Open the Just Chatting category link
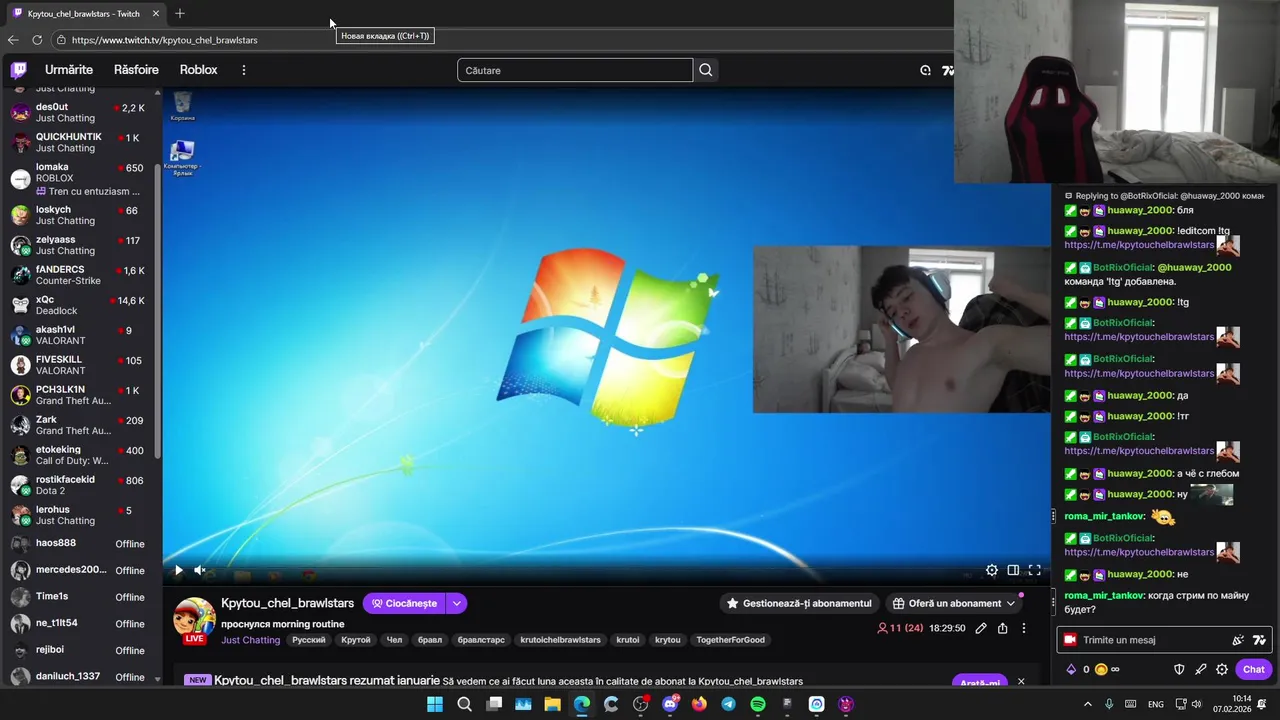Image resolution: width=1280 pixels, height=720 pixels. [250, 640]
